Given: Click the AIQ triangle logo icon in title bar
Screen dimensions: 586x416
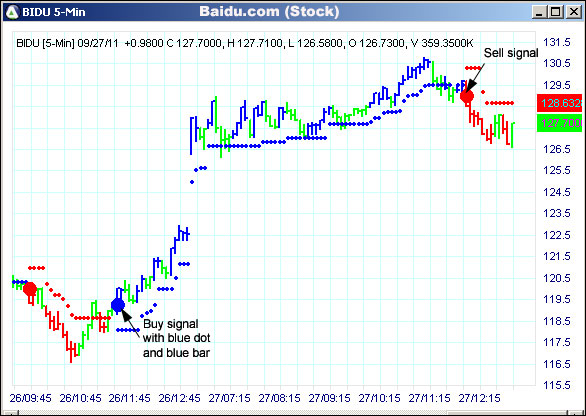Looking at the screenshot, I should tap(12, 12).
